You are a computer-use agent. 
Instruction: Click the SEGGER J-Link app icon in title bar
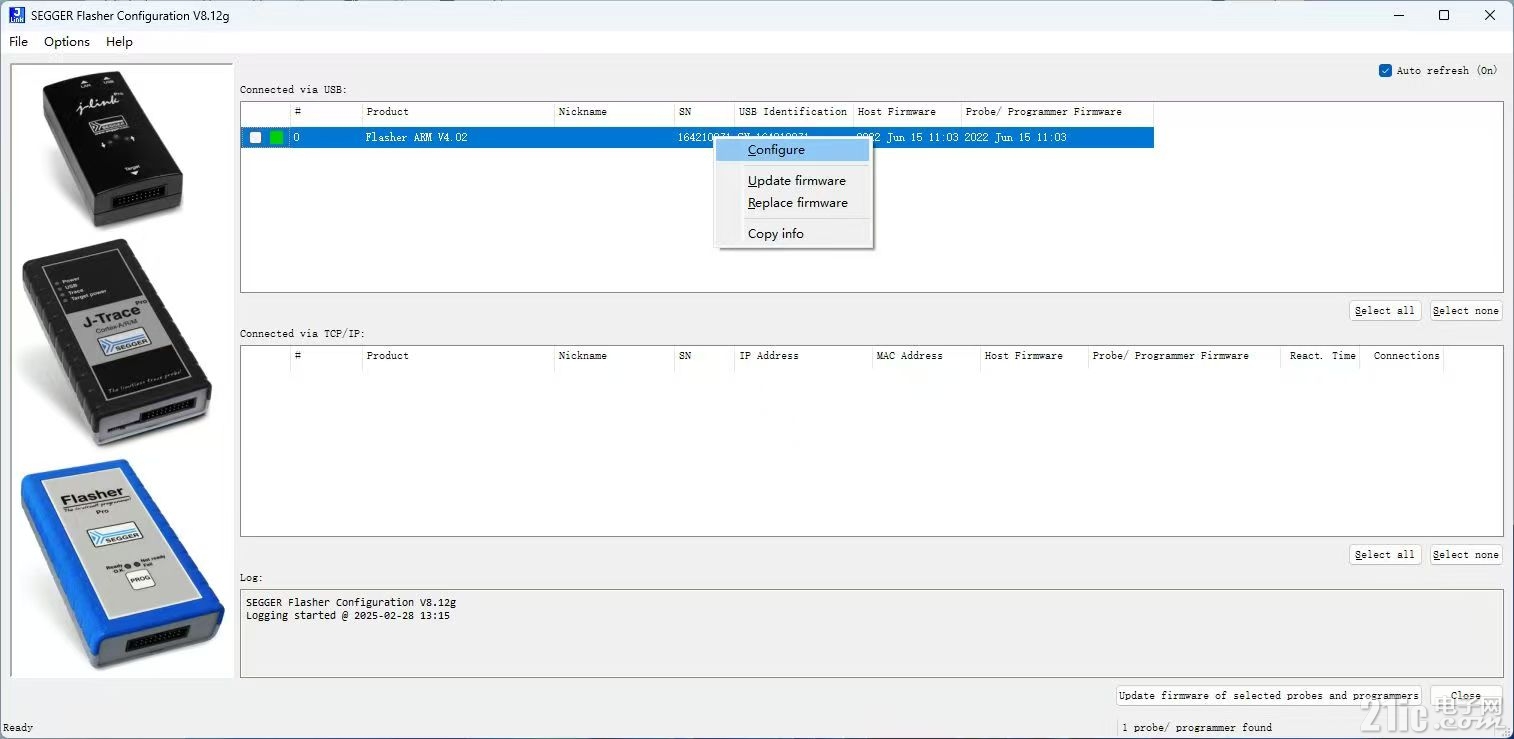(17, 15)
